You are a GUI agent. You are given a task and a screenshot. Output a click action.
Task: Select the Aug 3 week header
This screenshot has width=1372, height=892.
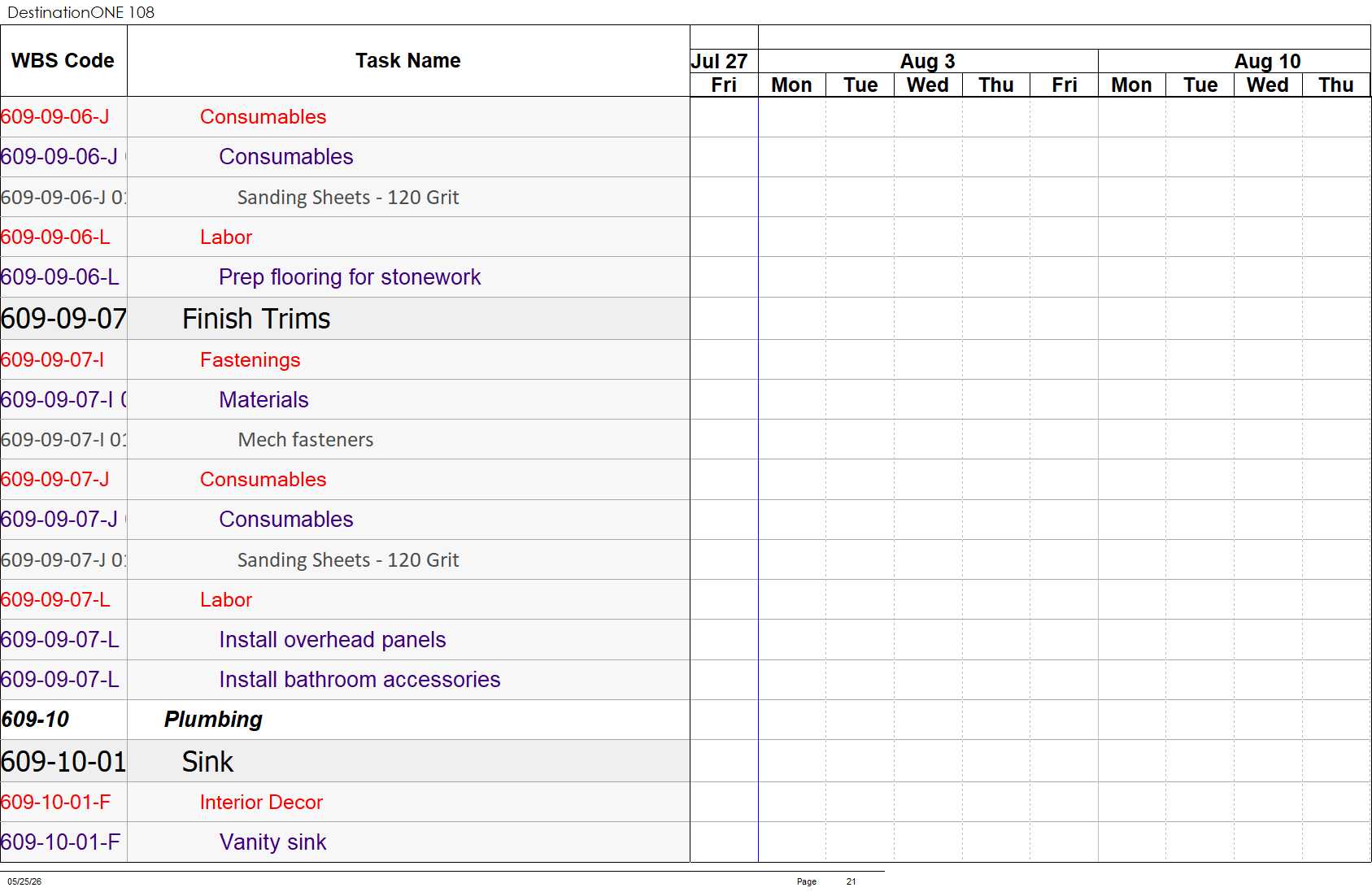point(928,62)
